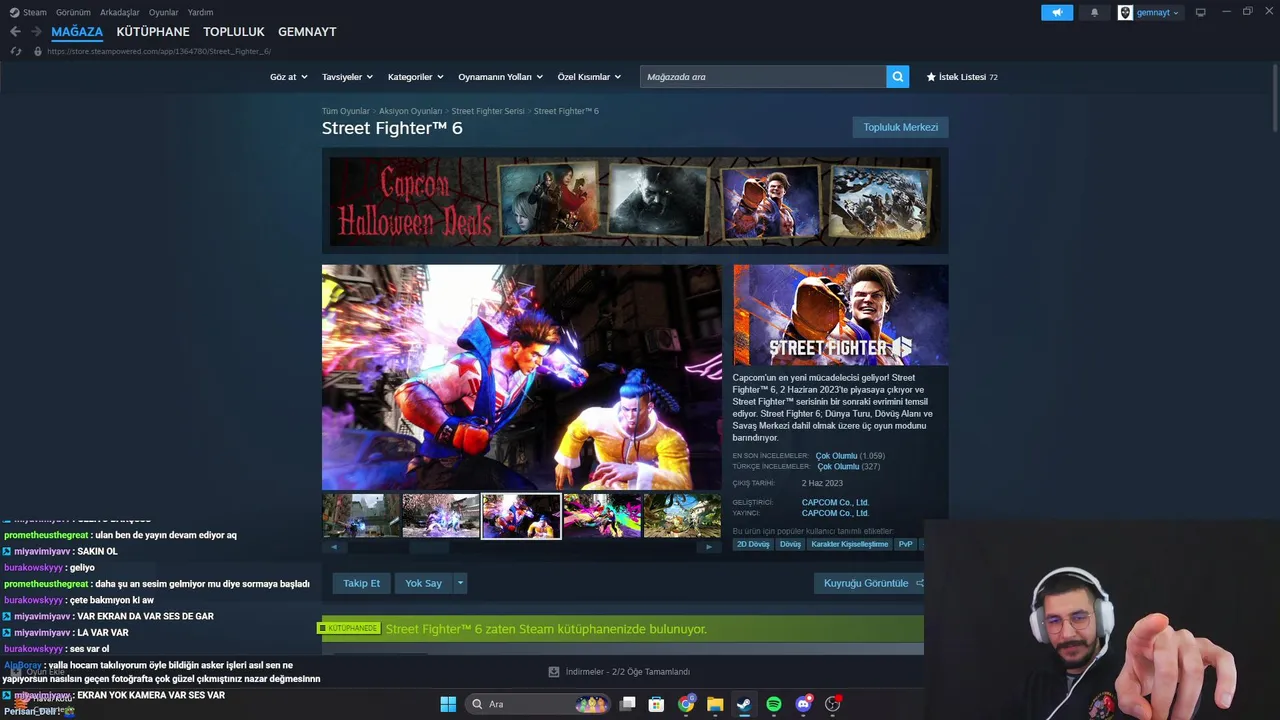
Task: Click the Karakter Kişiselleştirme tag
Action: (850, 544)
